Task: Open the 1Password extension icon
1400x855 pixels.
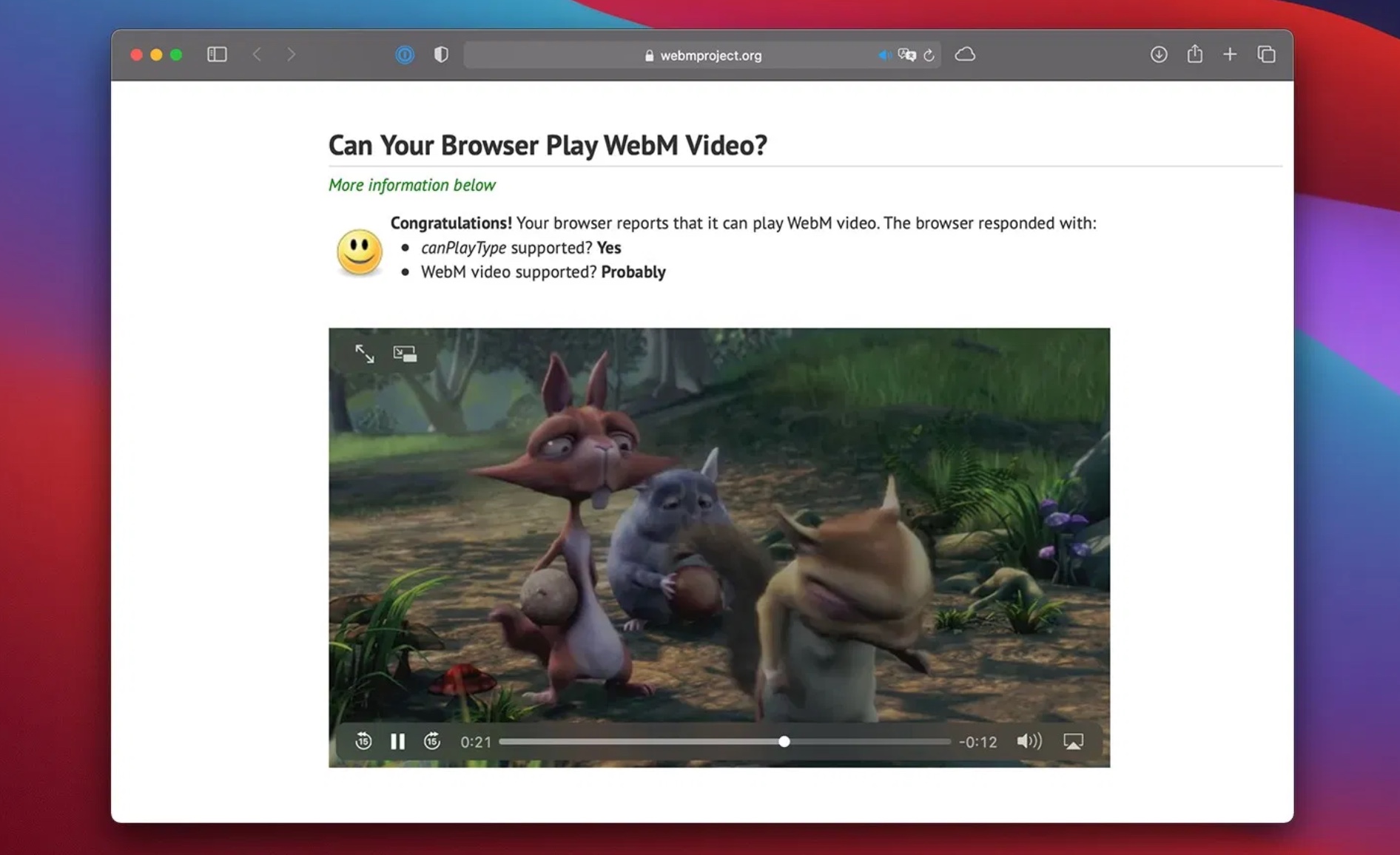Action: tap(405, 55)
